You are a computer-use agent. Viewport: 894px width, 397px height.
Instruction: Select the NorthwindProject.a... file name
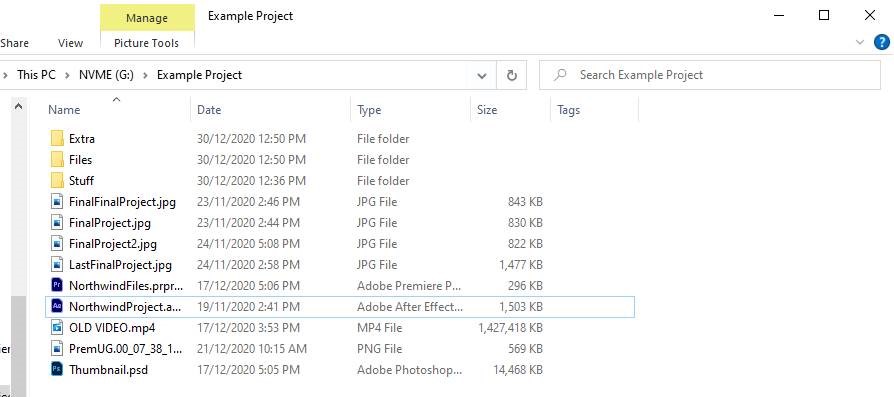click(x=125, y=306)
